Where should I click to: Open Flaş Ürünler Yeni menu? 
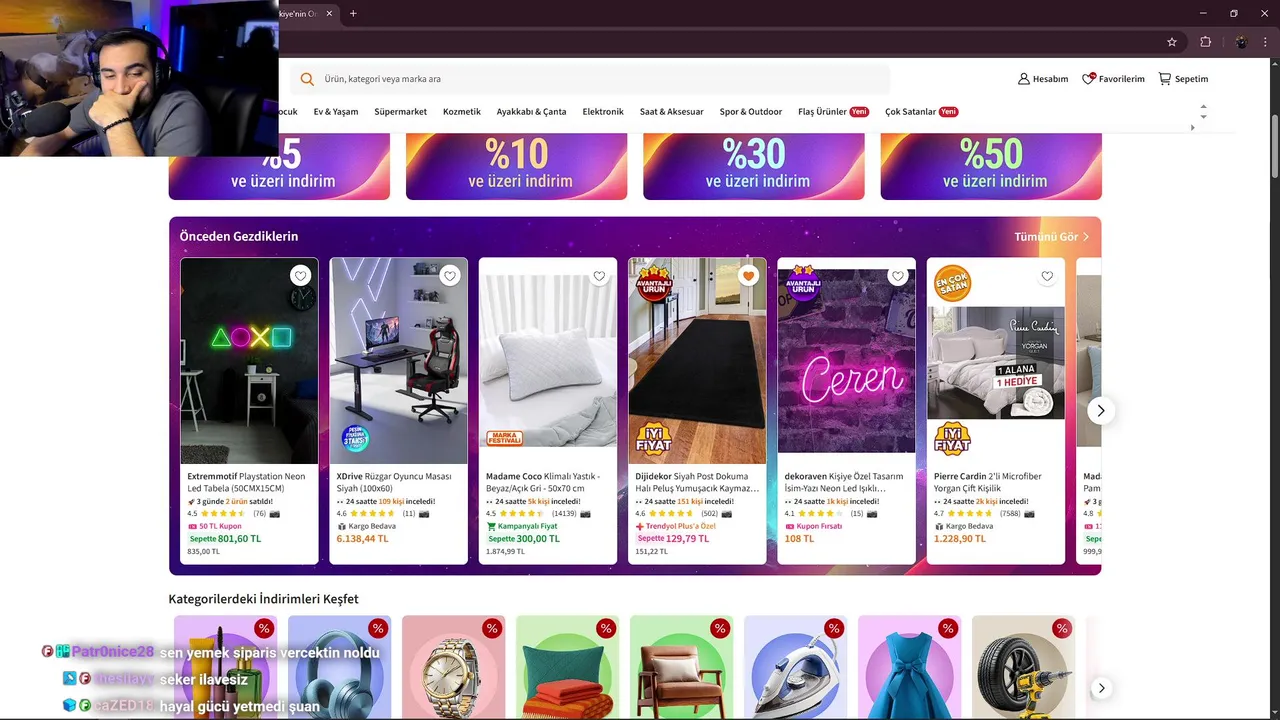pyautogui.click(x=833, y=112)
